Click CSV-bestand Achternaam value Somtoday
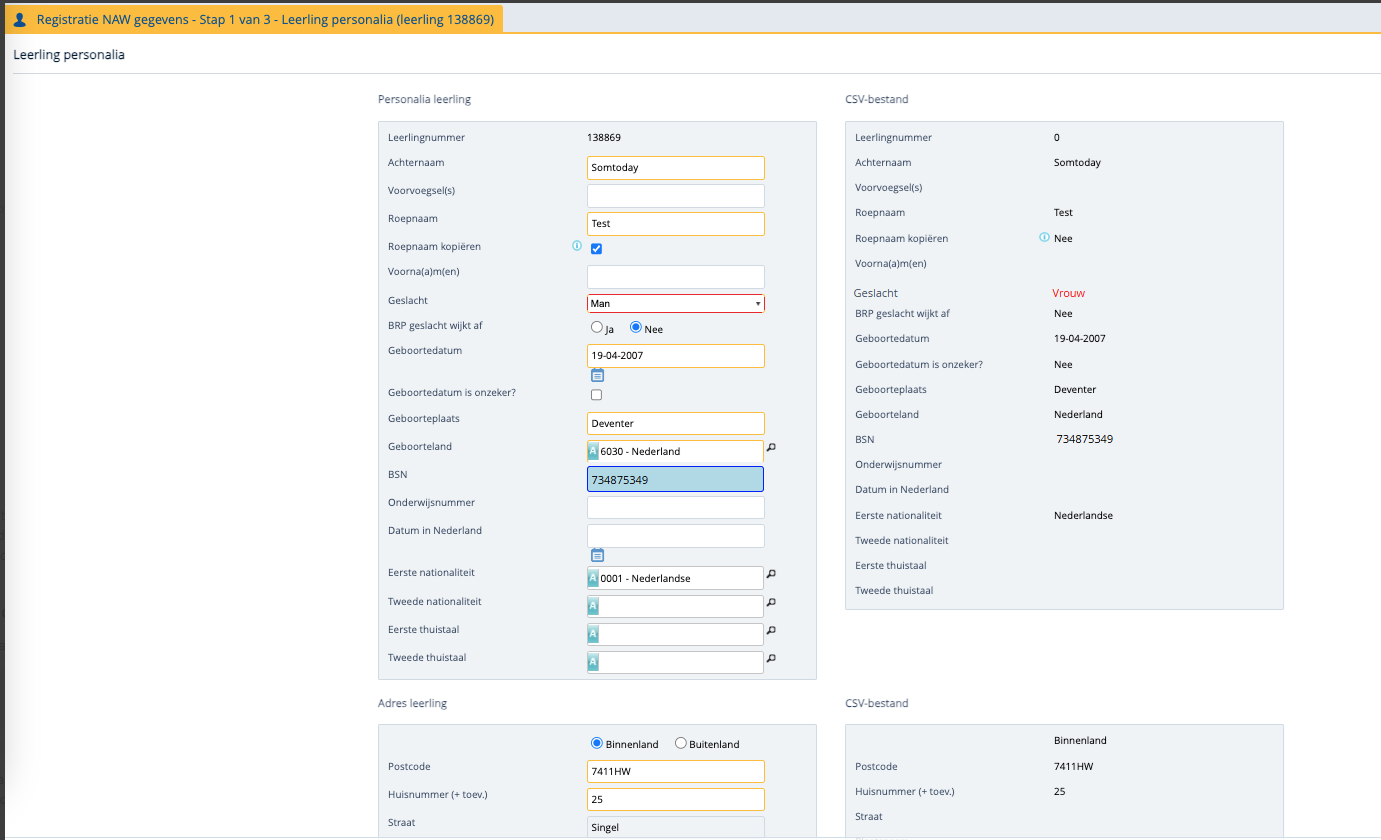 [x=1077, y=162]
